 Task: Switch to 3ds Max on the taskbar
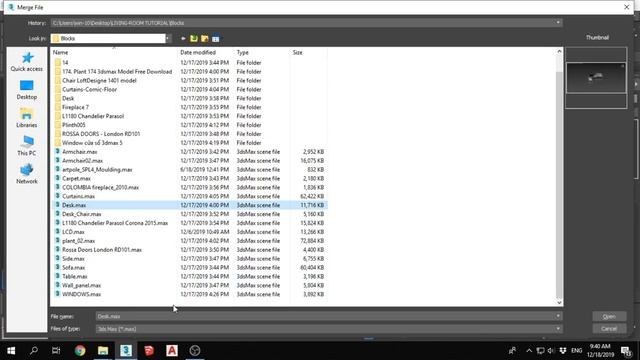click(x=126, y=351)
